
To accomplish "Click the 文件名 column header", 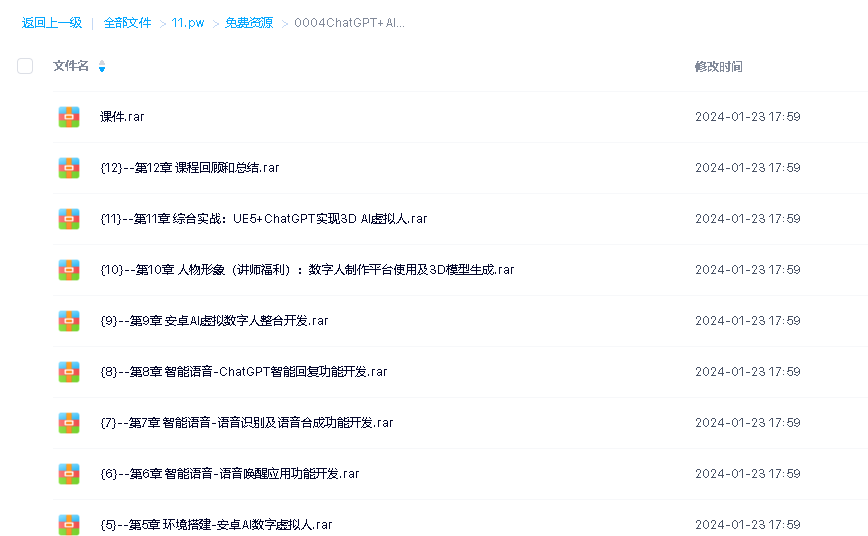I will point(71,67).
